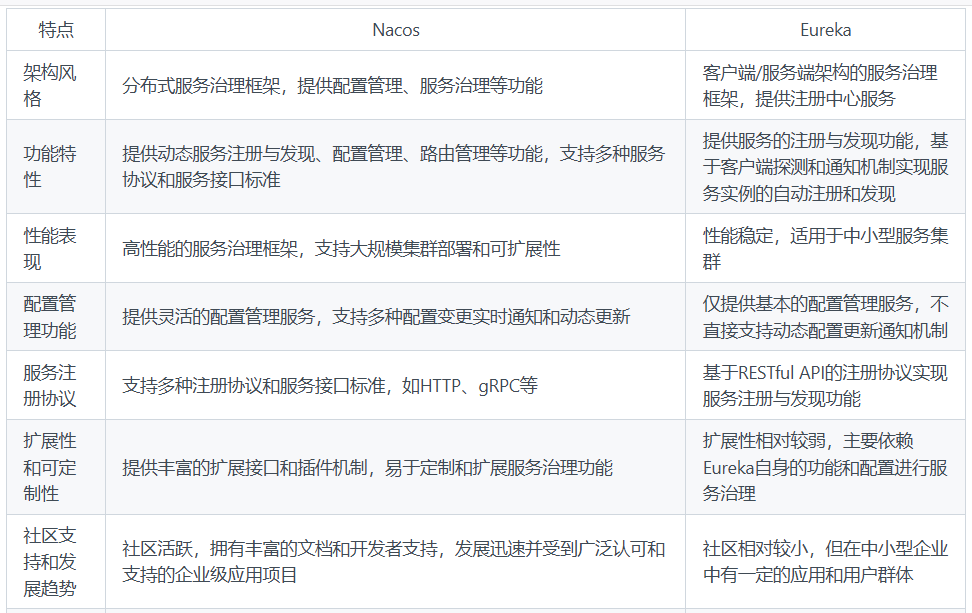Screen dimensions: 972x613
Task: Click the 服务注册协议 row label
Action: (x=56, y=386)
